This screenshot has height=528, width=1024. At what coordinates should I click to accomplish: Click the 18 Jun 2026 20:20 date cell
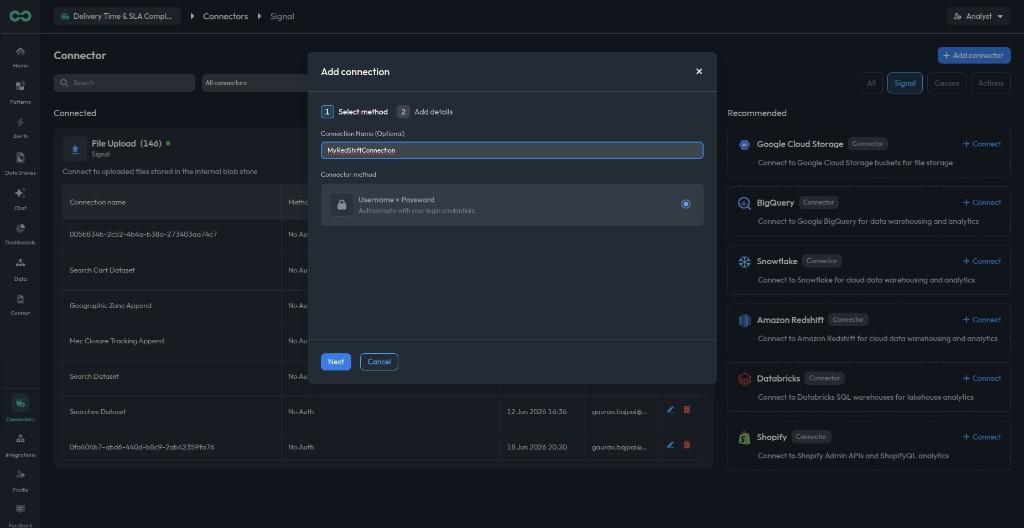pyautogui.click(x=537, y=447)
